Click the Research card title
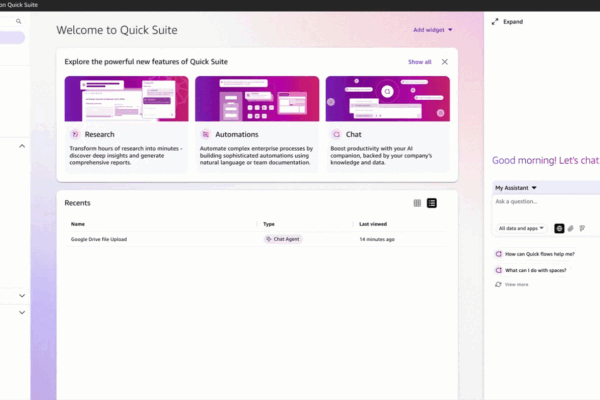Image resolution: width=600 pixels, height=400 pixels. [99, 134]
